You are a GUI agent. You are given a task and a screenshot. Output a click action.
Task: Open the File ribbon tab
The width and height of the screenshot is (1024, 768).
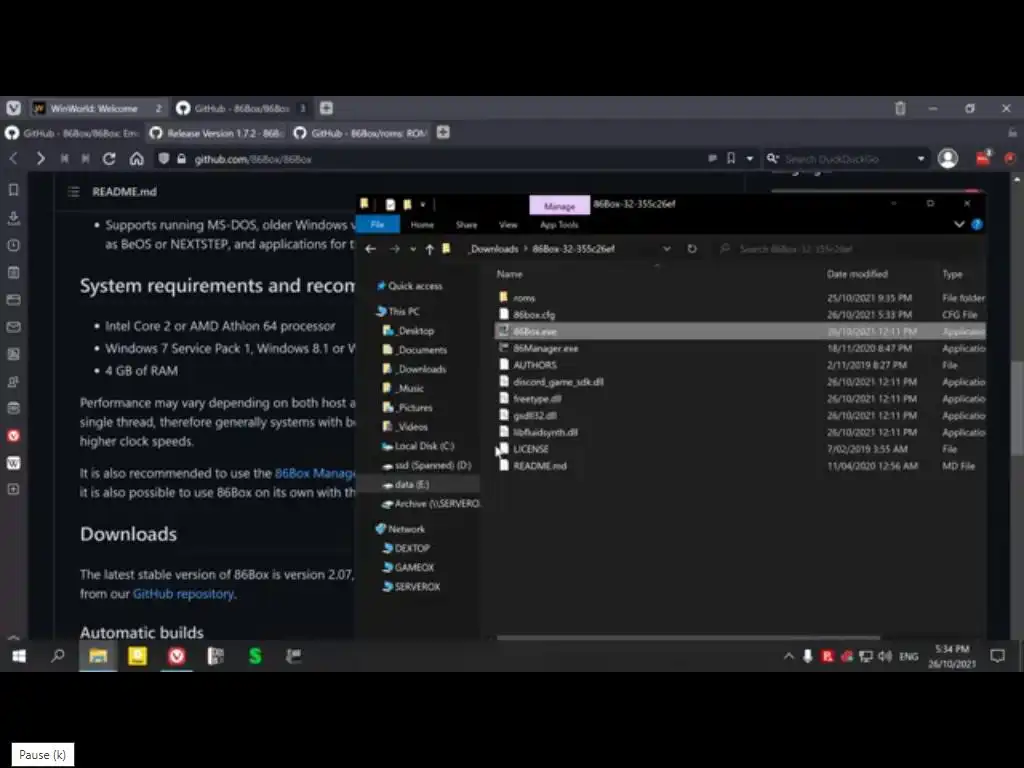coord(377,224)
